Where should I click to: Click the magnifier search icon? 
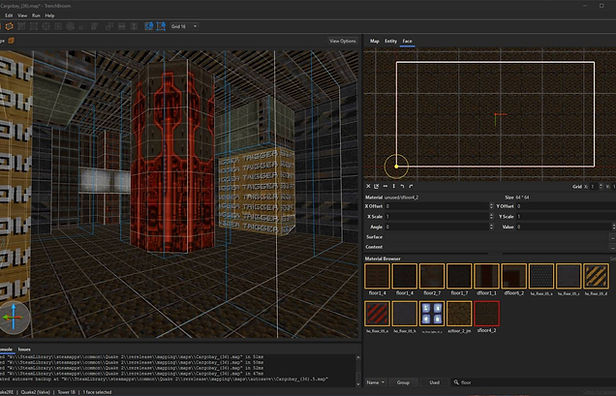coord(456,382)
